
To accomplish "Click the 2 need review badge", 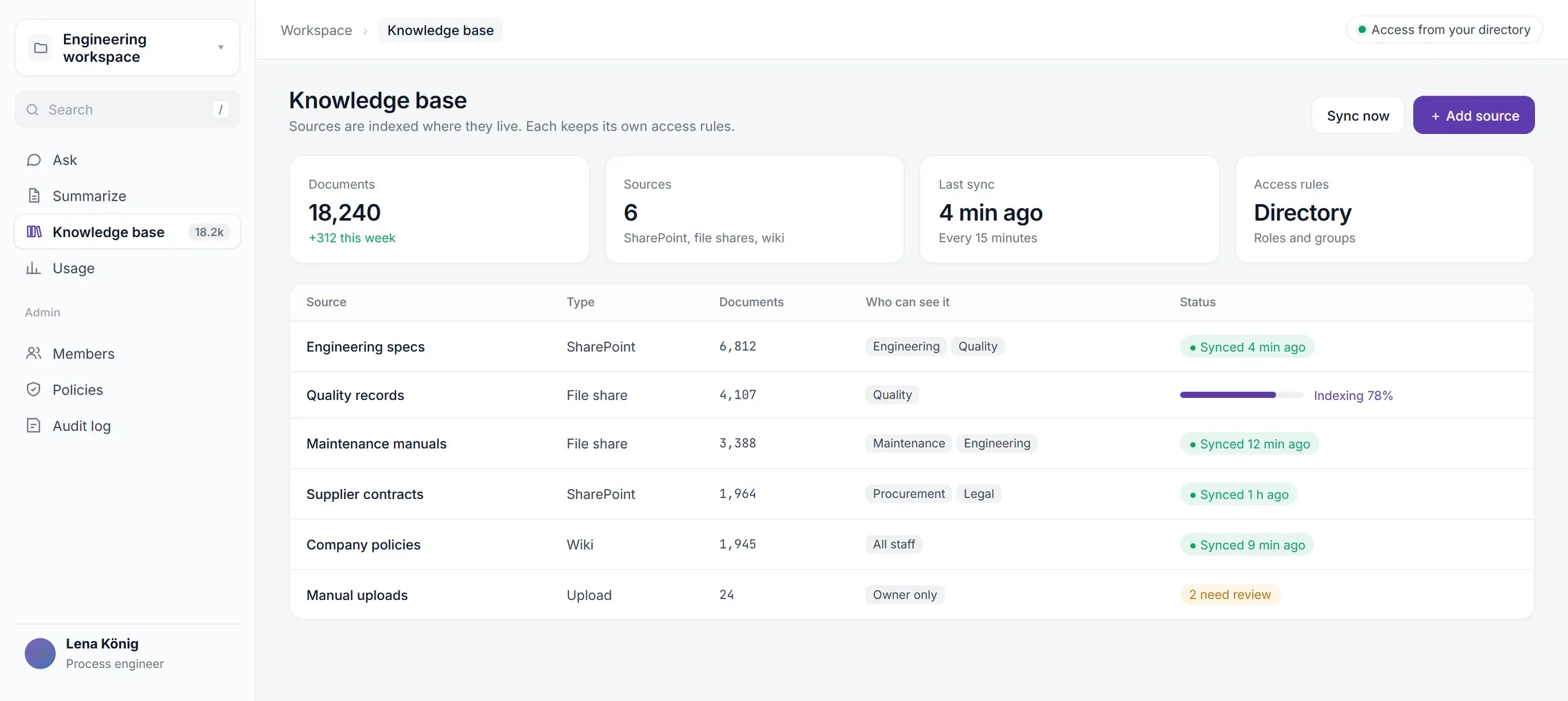I will pos(1230,594).
